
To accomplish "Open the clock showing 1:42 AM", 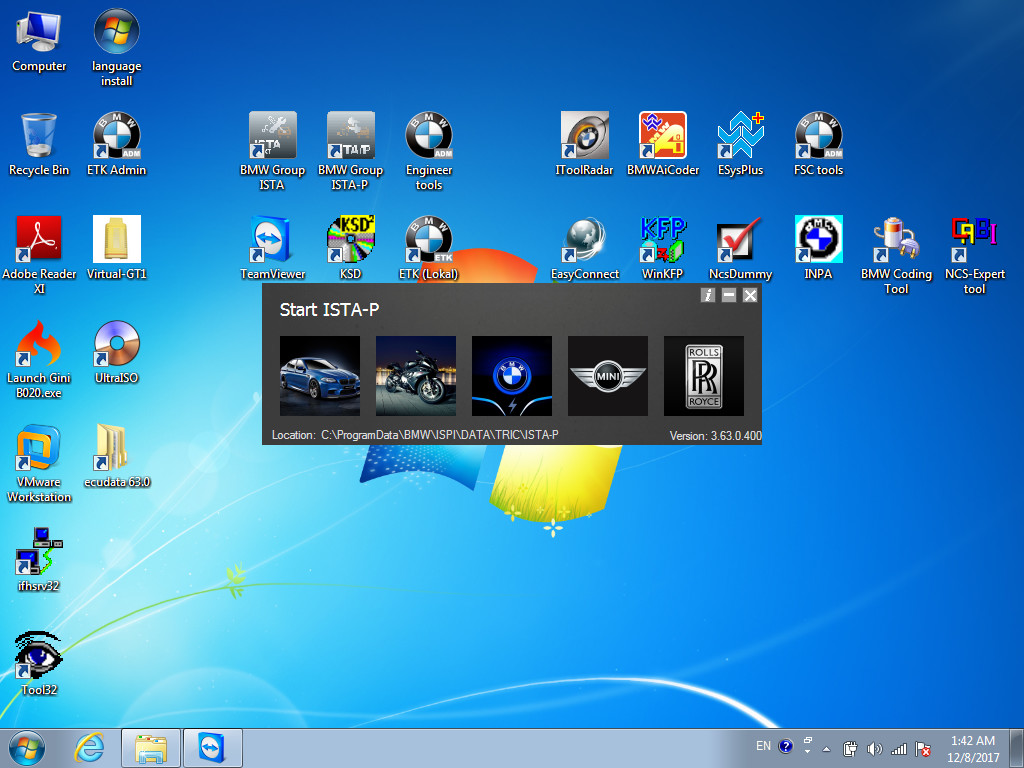I will pyautogui.click(x=973, y=749).
